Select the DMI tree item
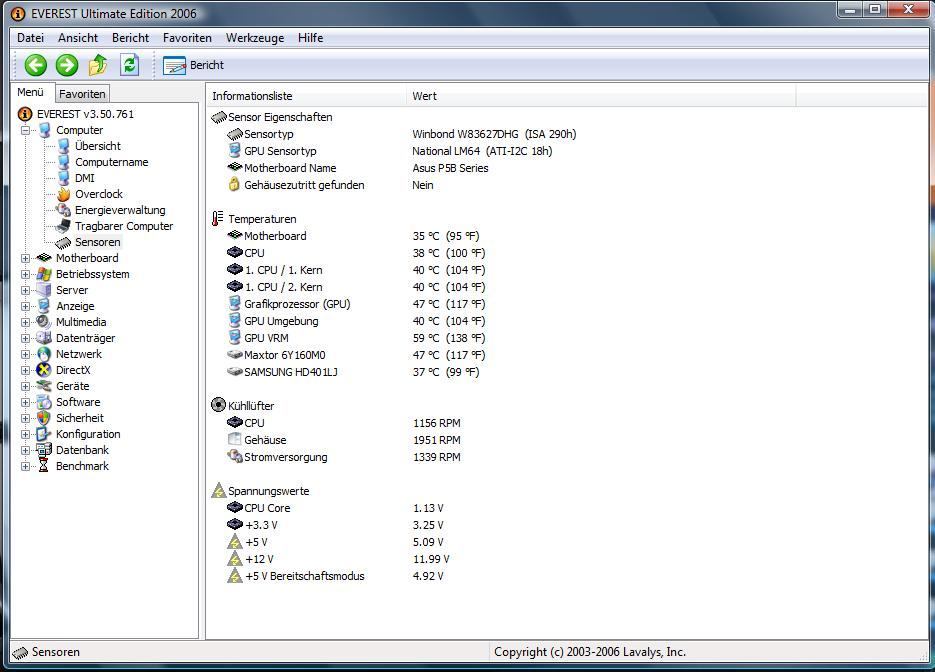The width and height of the screenshot is (935, 672). [85, 178]
